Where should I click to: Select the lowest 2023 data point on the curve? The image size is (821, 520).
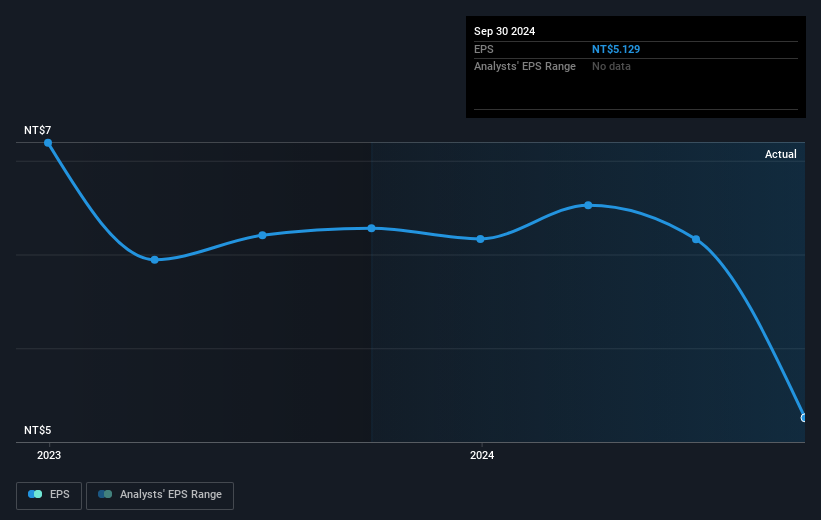[x=154, y=260]
